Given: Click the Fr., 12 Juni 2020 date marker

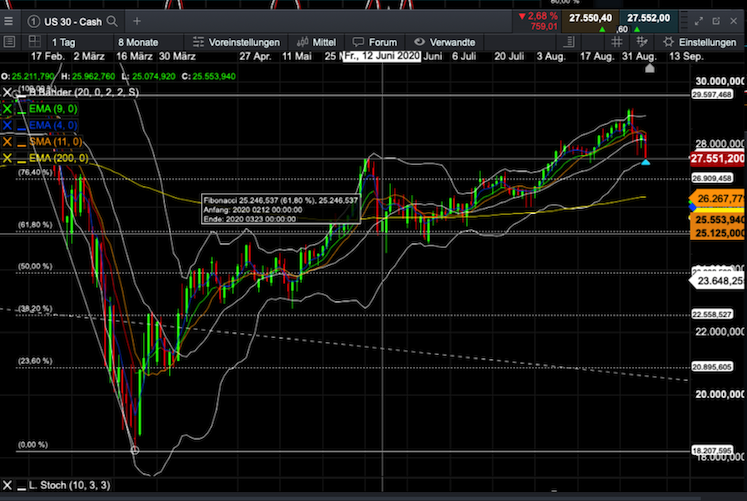Looking at the screenshot, I should click(x=382, y=56).
